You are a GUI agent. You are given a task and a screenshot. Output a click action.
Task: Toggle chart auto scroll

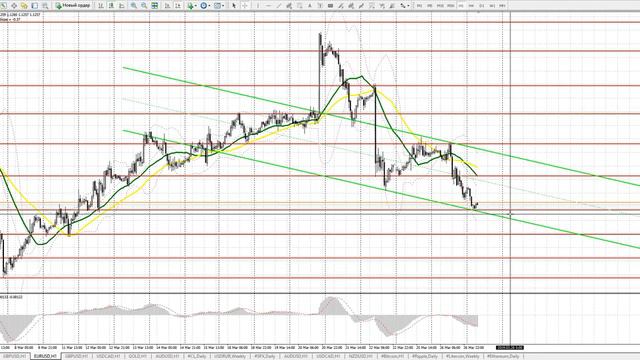pyautogui.click(x=167, y=6)
